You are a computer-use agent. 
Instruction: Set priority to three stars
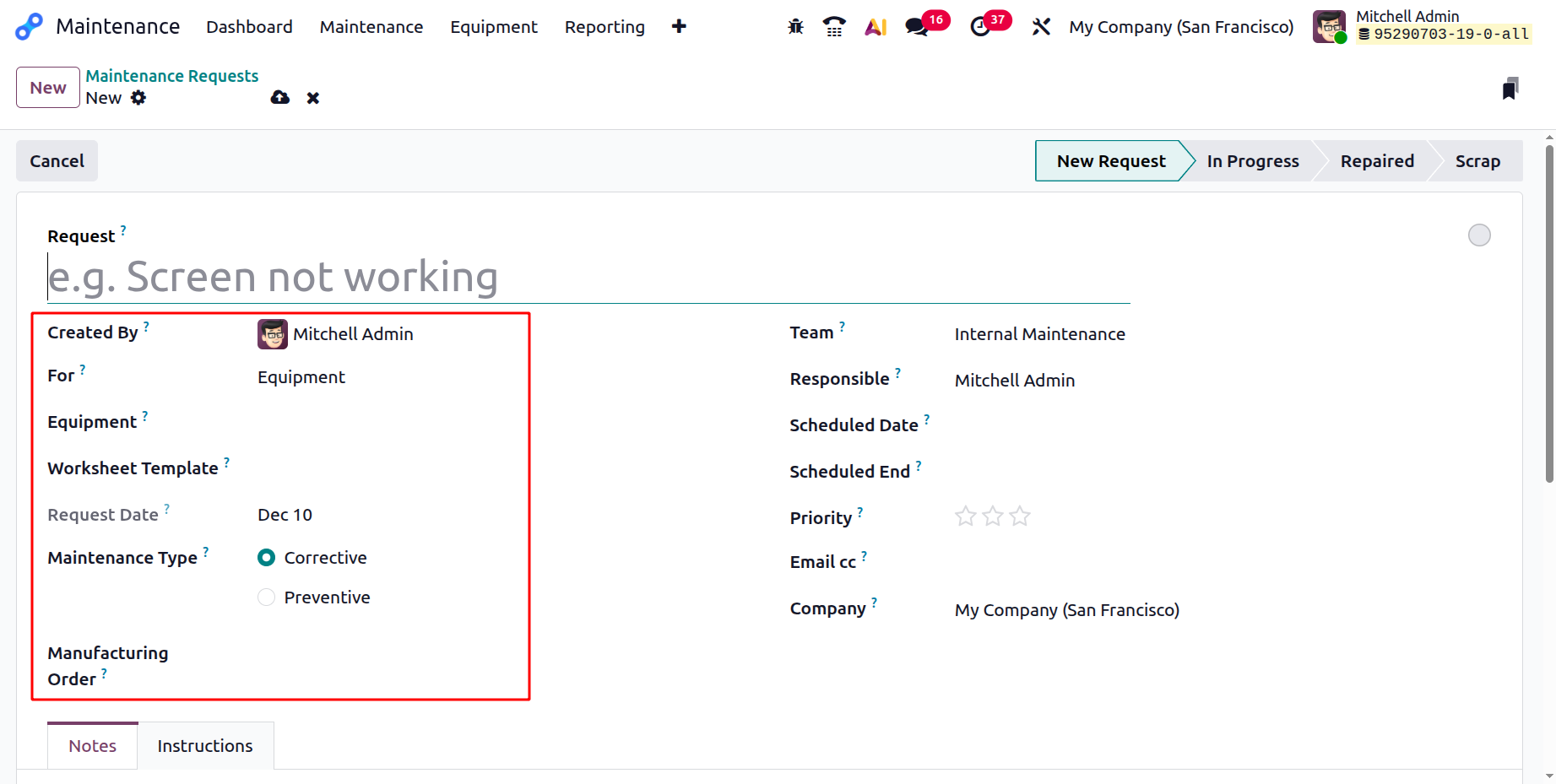click(1020, 516)
